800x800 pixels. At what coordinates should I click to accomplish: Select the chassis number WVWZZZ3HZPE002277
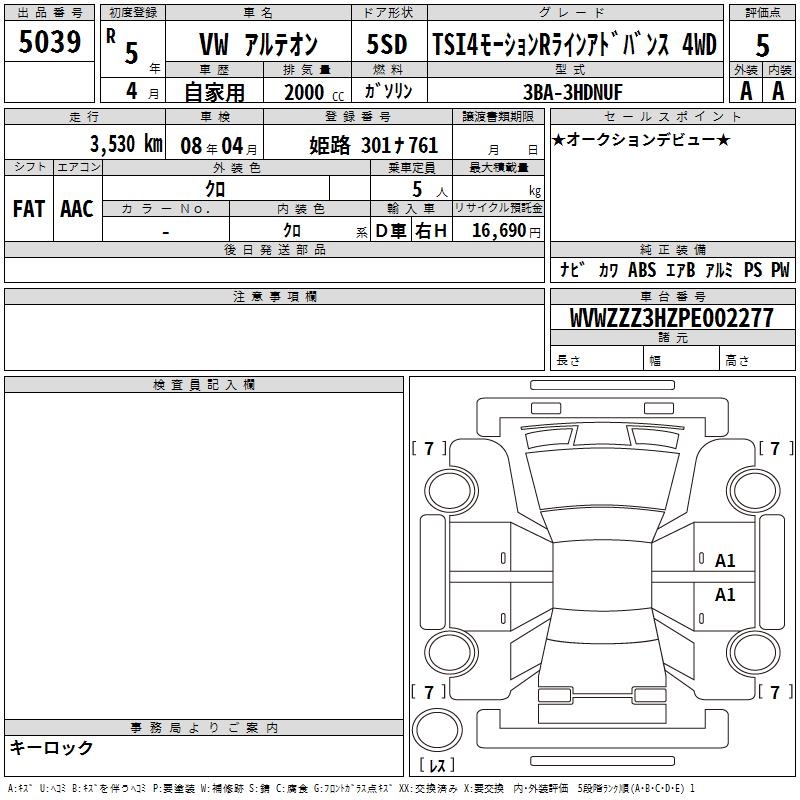tap(671, 318)
